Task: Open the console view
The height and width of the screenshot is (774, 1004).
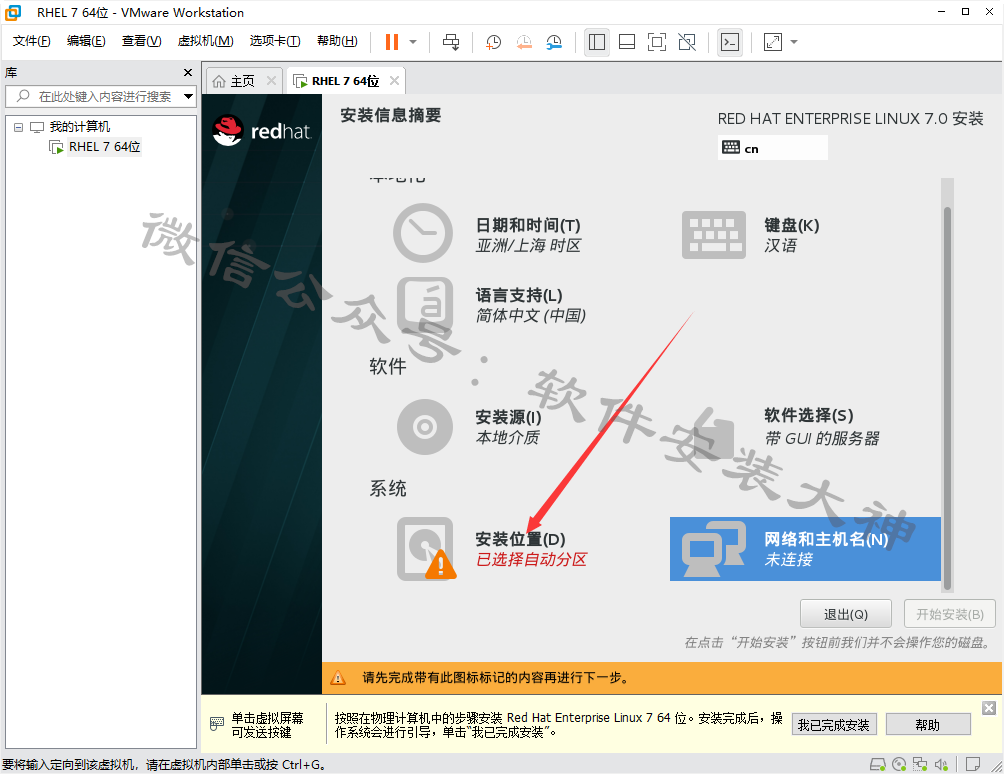Action: tap(730, 42)
